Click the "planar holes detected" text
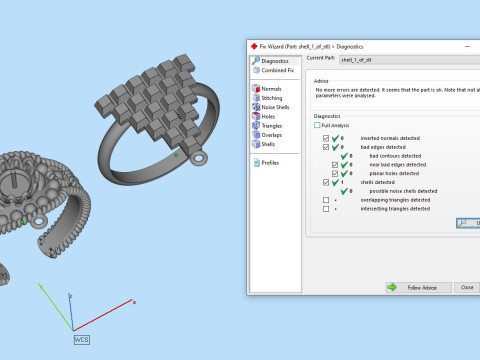The height and width of the screenshot is (360, 480). (394, 173)
